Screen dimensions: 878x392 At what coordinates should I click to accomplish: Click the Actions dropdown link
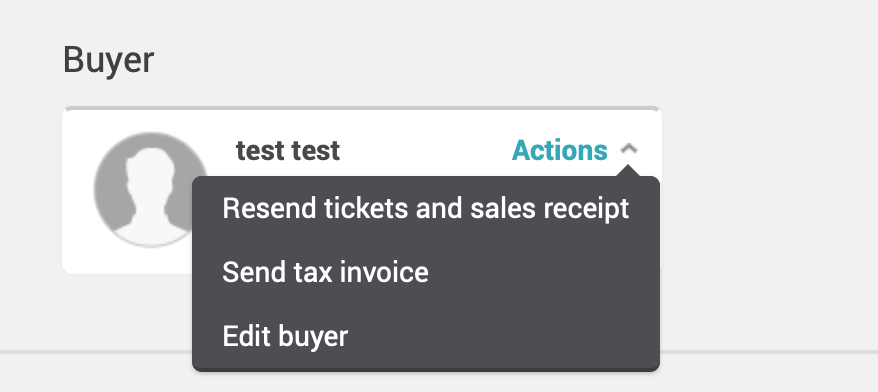tap(559, 150)
